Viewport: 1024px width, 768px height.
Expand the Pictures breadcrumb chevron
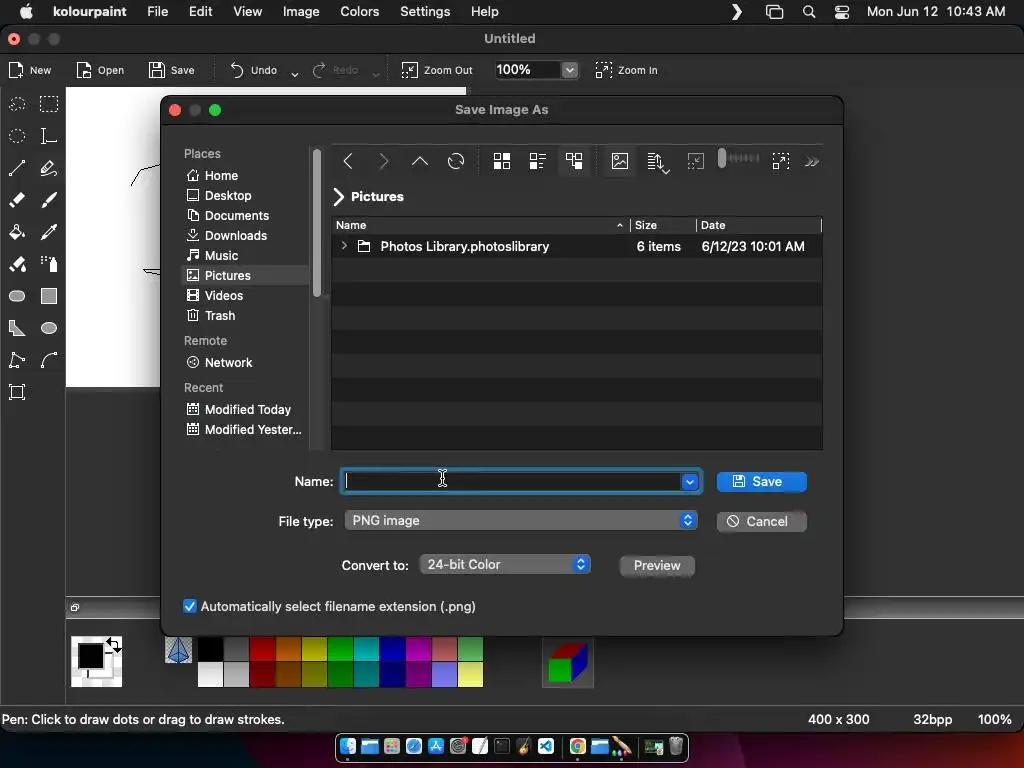pos(338,197)
